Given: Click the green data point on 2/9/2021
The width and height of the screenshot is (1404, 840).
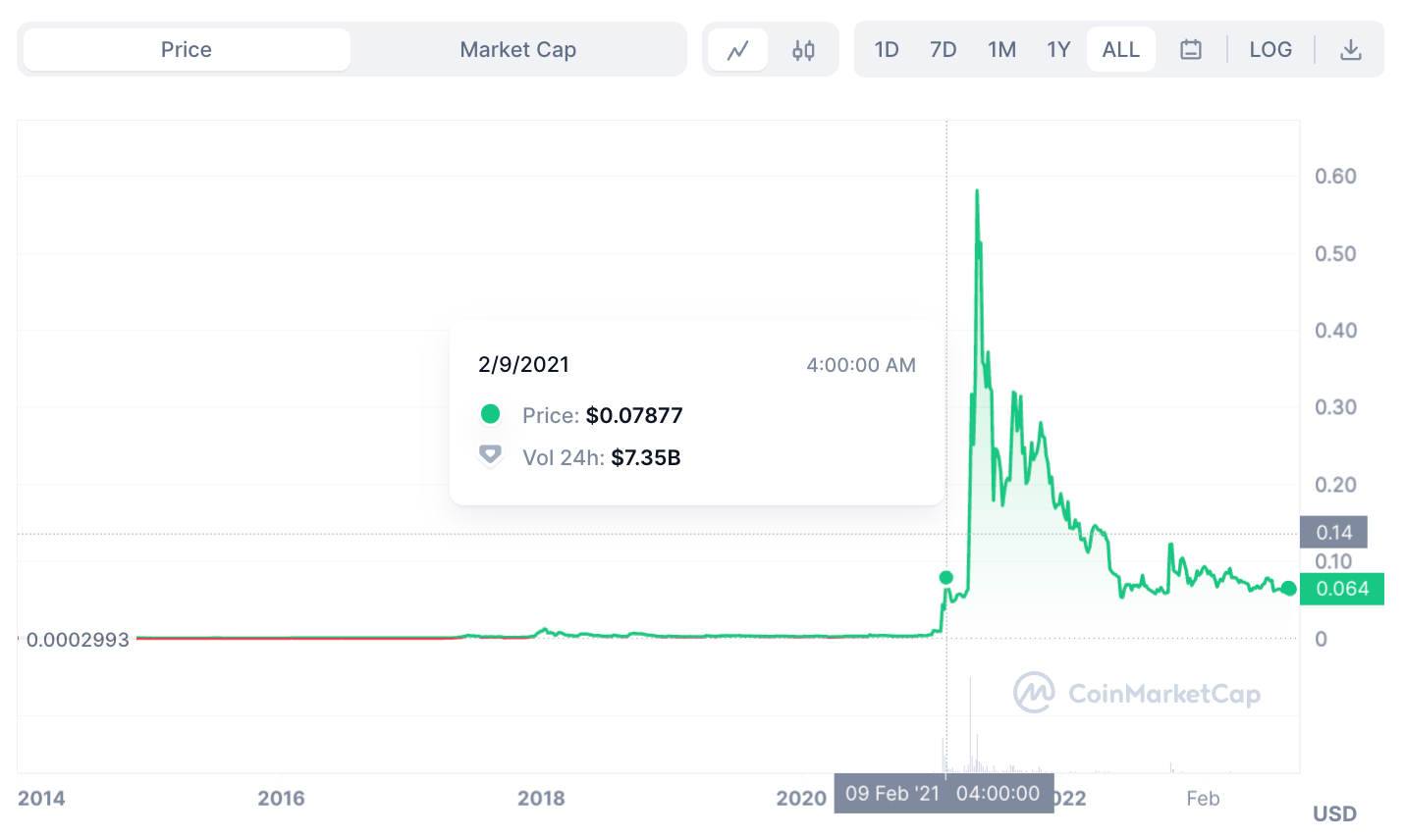Looking at the screenshot, I should (x=946, y=577).
